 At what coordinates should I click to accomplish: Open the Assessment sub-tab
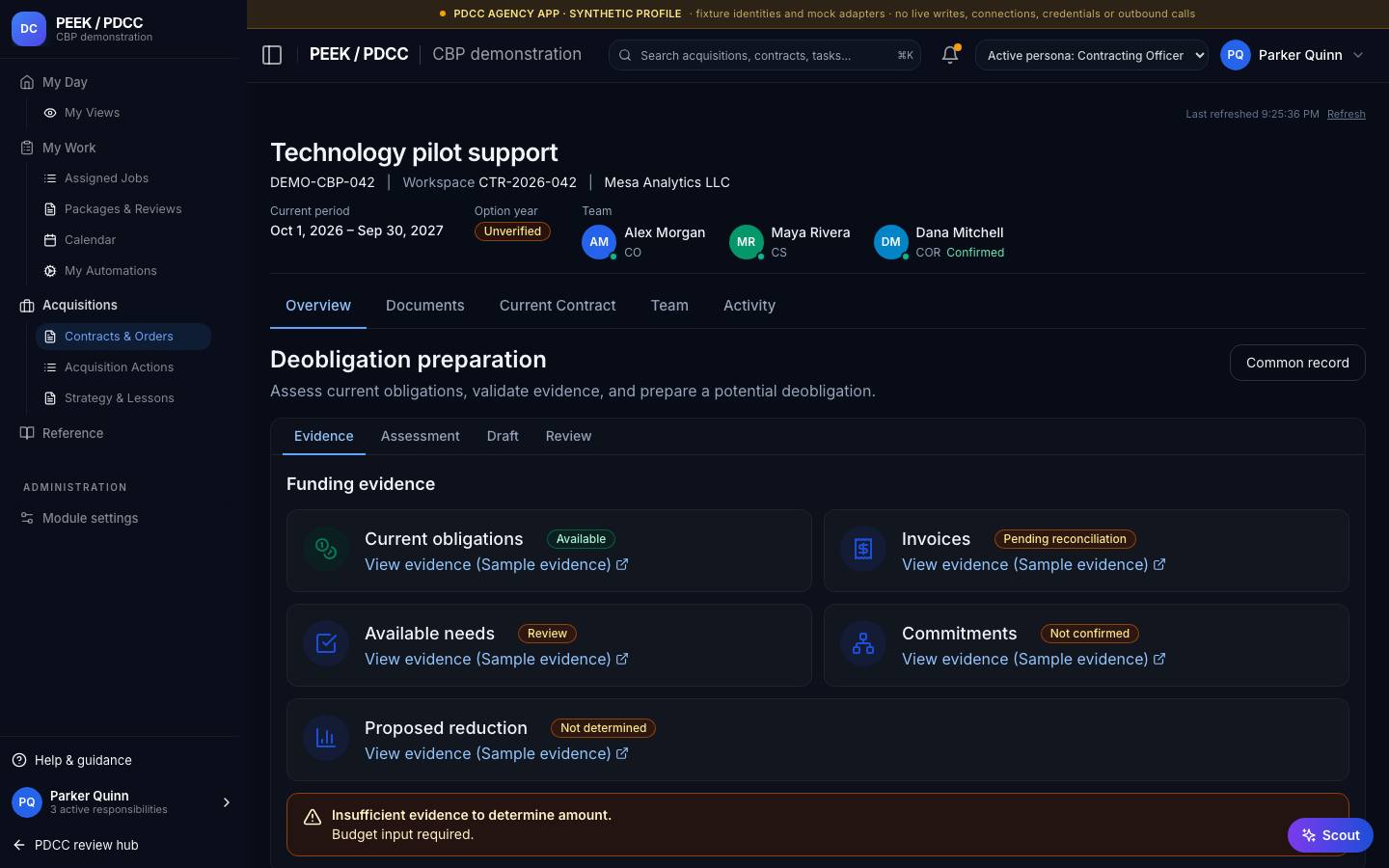pyautogui.click(x=421, y=436)
